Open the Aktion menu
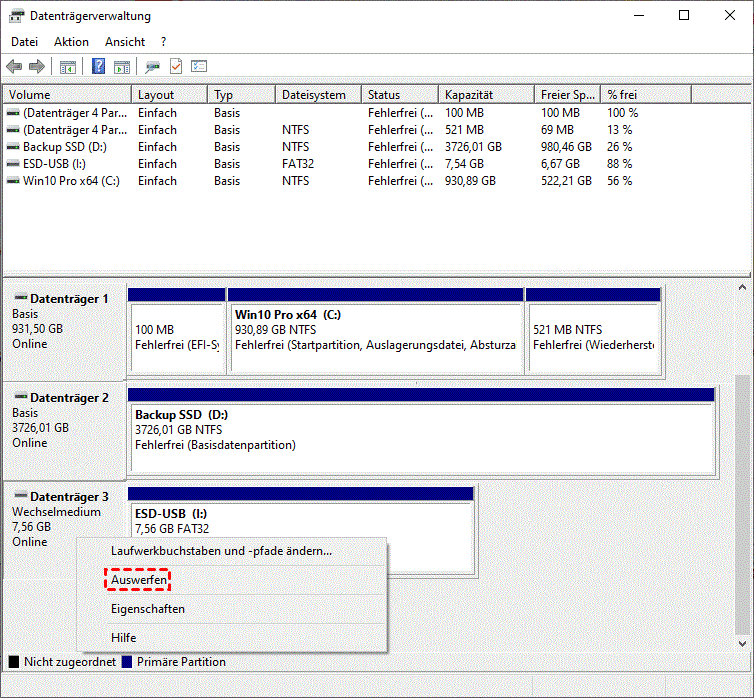This screenshot has height=698, width=754. click(71, 42)
